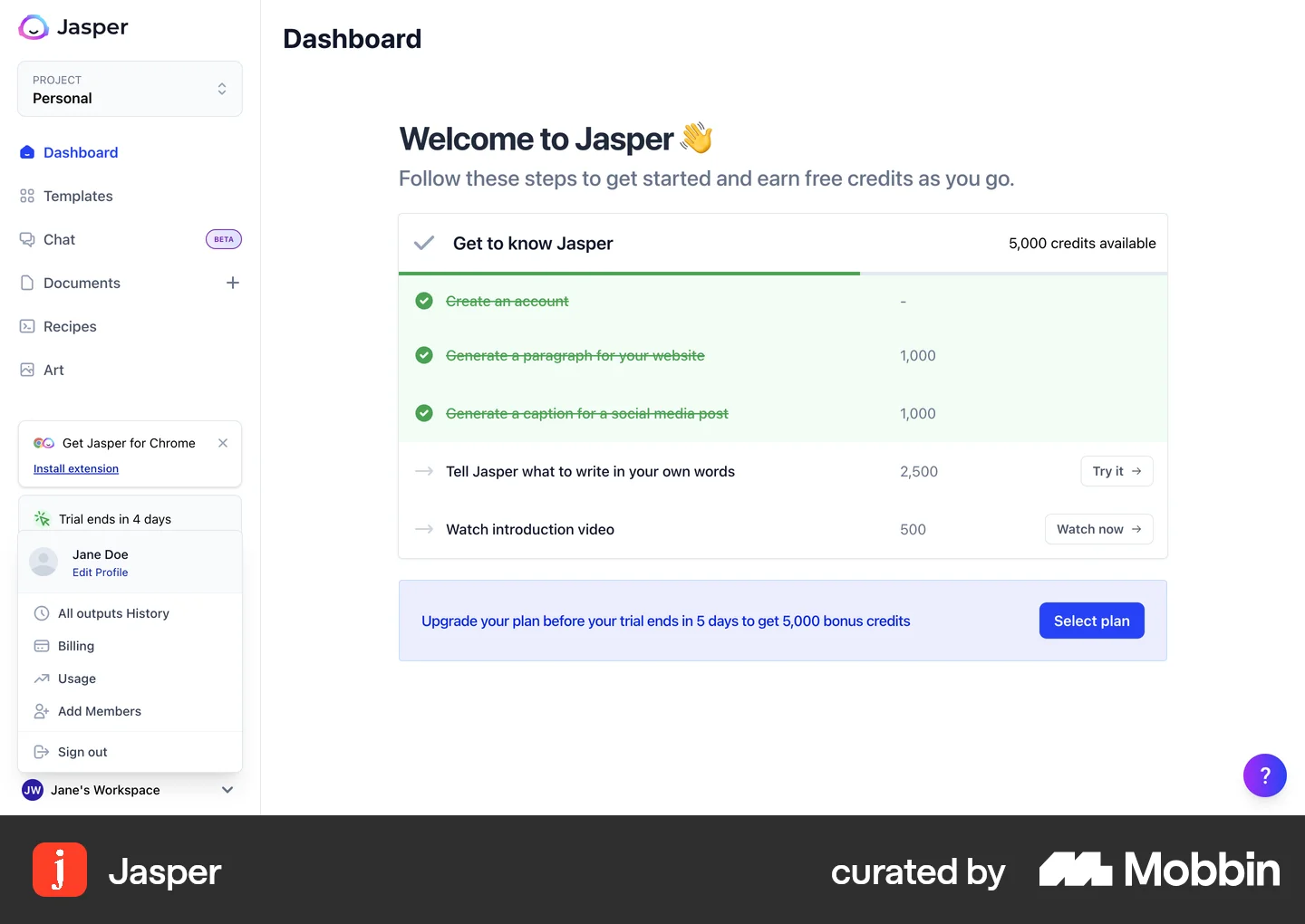
Task: Collapse the Get to know Jasper section
Action: (x=424, y=243)
